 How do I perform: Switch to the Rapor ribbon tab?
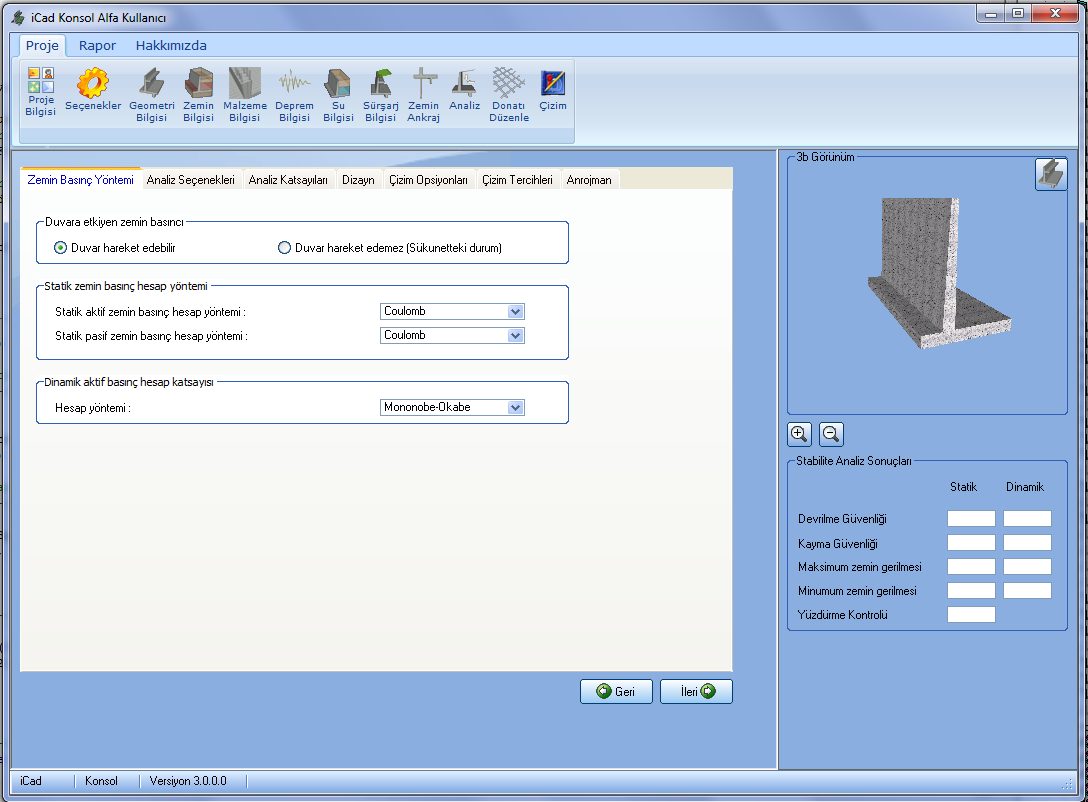tap(97, 46)
